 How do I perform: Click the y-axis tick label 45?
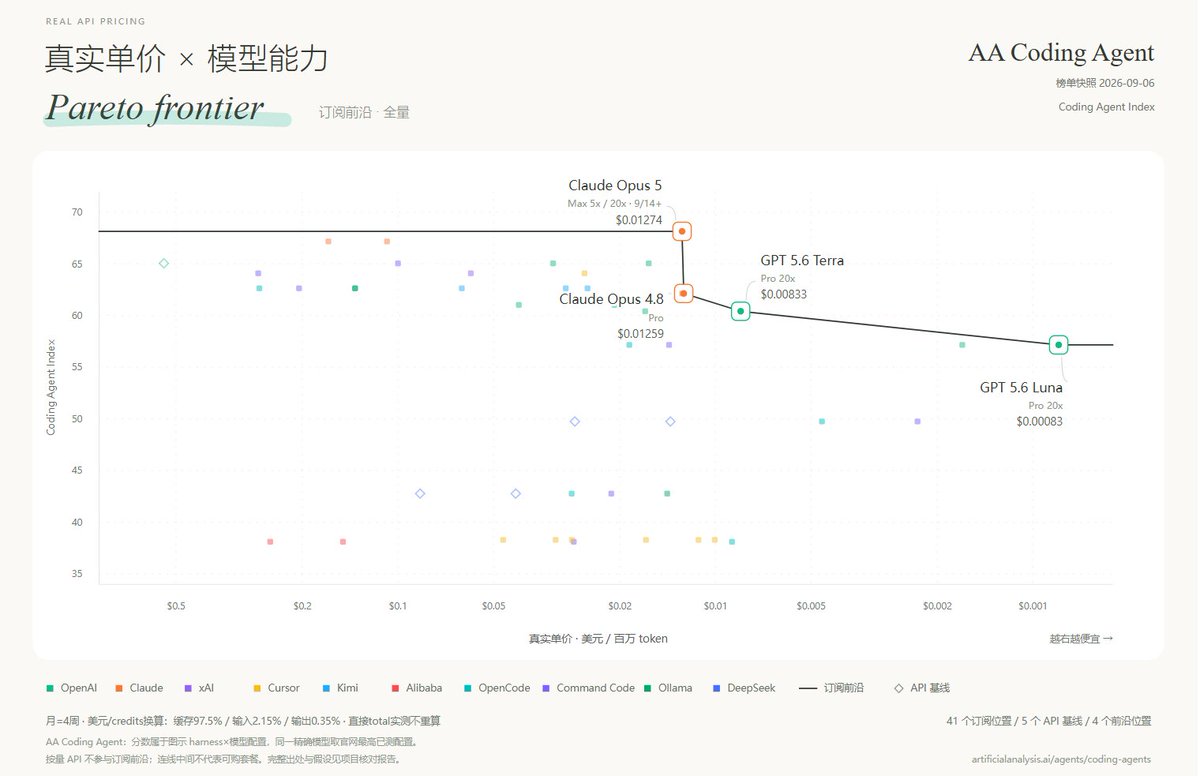pyautogui.click(x=77, y=470)
